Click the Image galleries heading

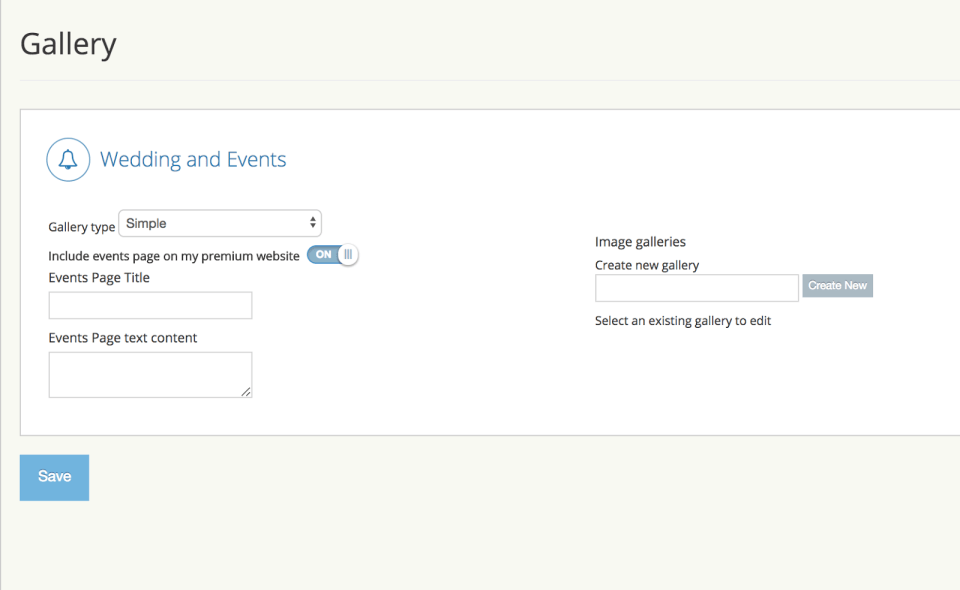point(640,242)
